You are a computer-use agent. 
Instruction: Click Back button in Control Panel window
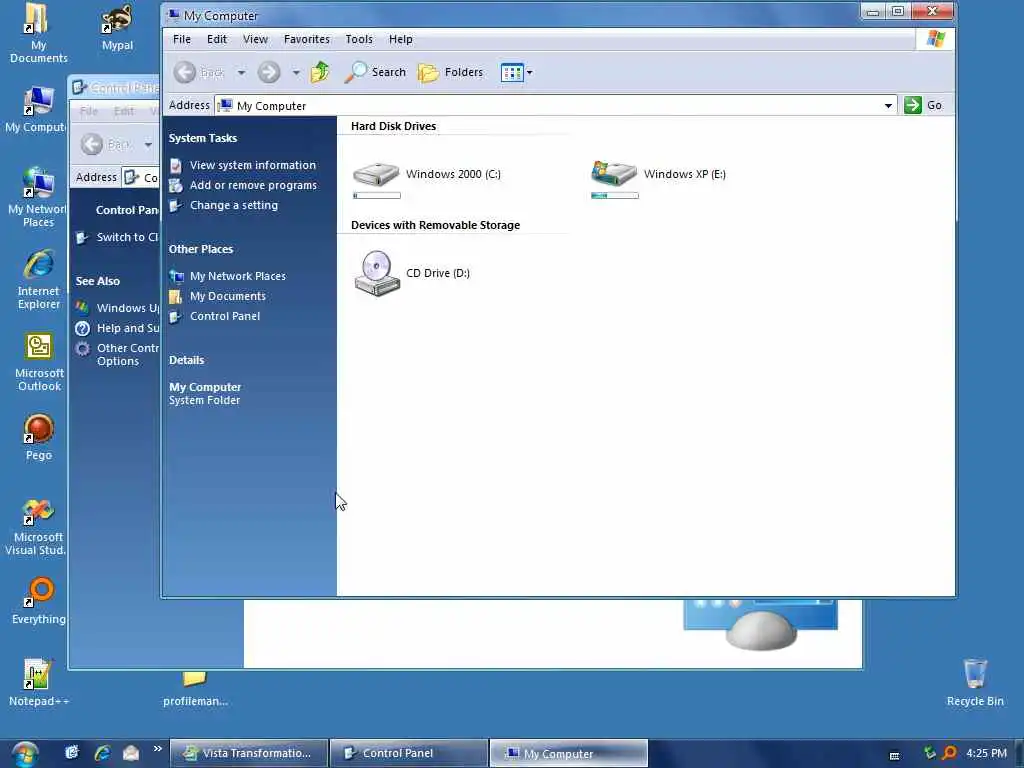pos(104,144)
